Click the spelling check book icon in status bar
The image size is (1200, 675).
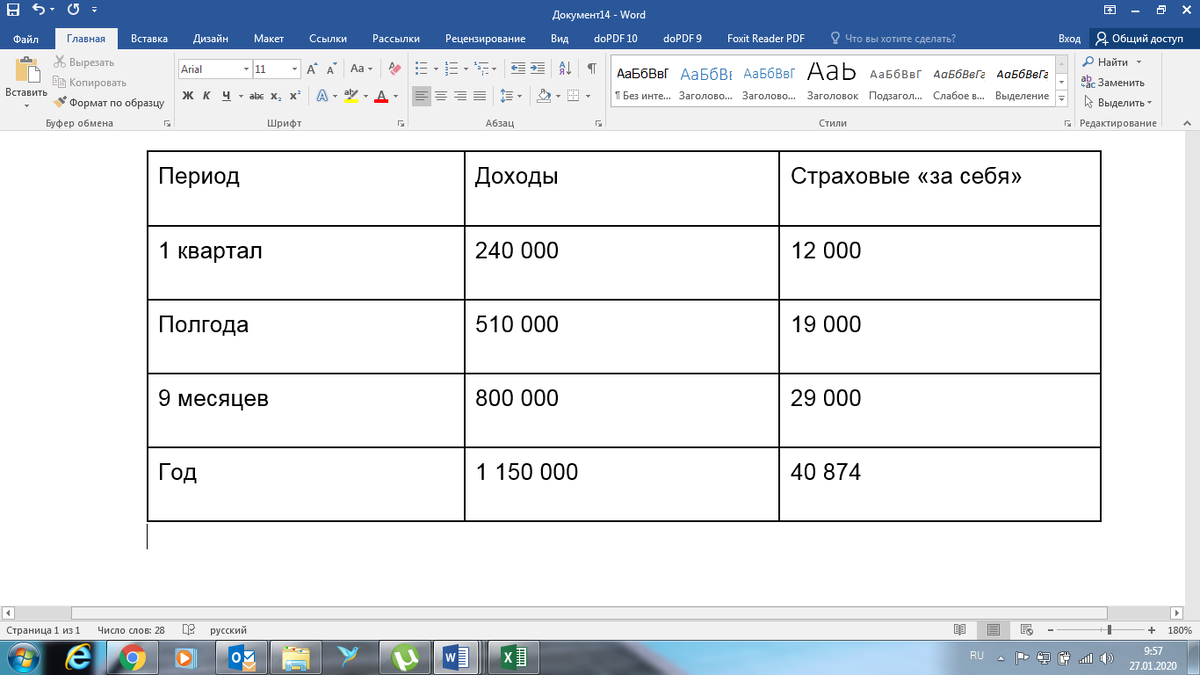pyautogui.click(x=187, y=630)
